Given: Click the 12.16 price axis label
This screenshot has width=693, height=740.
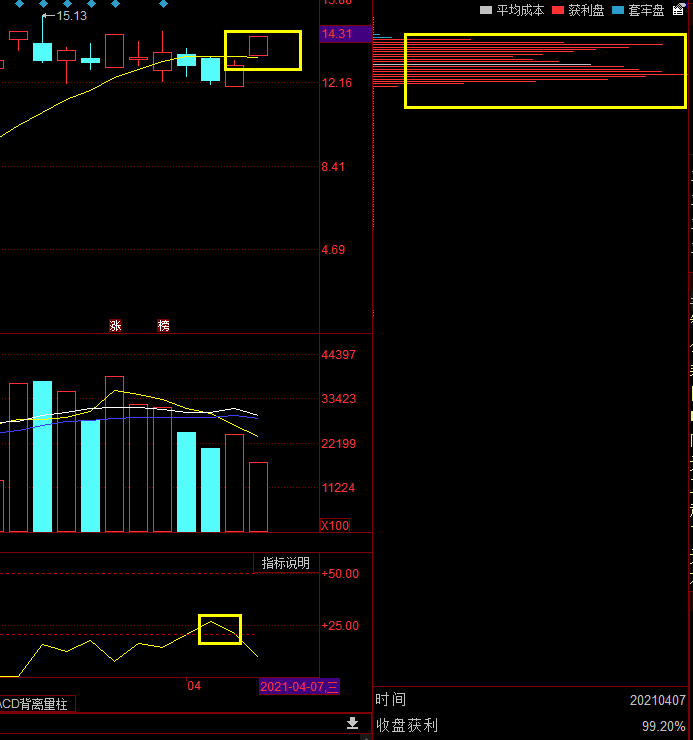Looking at the screenshot, I should pos(337,83).
